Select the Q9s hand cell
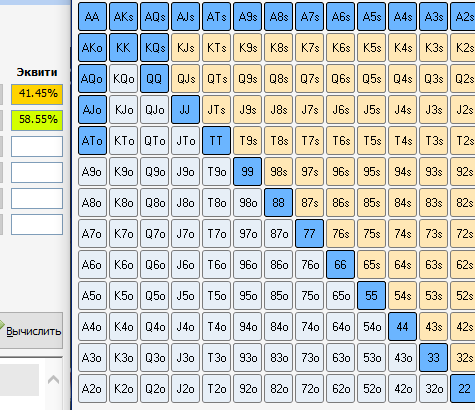 pos(247,78)
